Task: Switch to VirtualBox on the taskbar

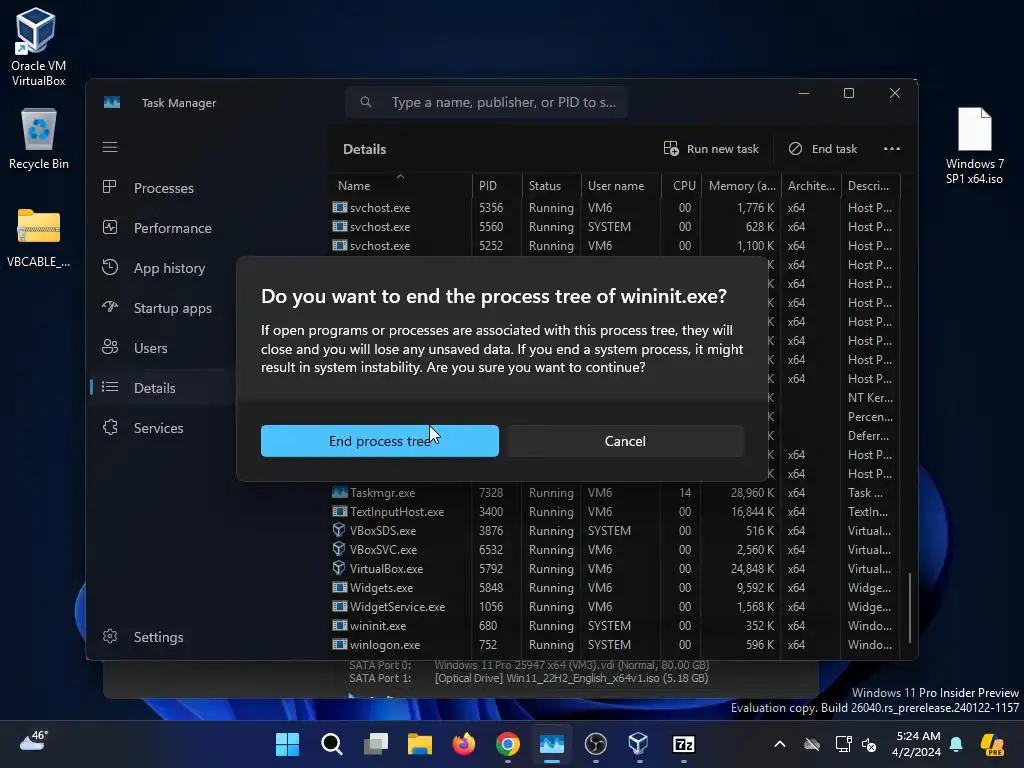Action: tap(639, 744)
